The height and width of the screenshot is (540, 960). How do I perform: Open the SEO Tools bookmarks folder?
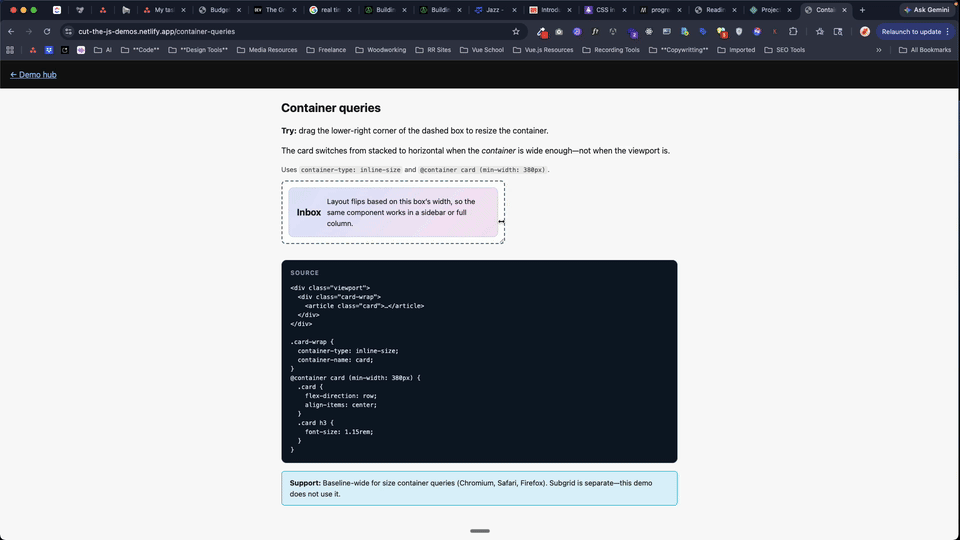pyautogui.click(x=785, y=50)
